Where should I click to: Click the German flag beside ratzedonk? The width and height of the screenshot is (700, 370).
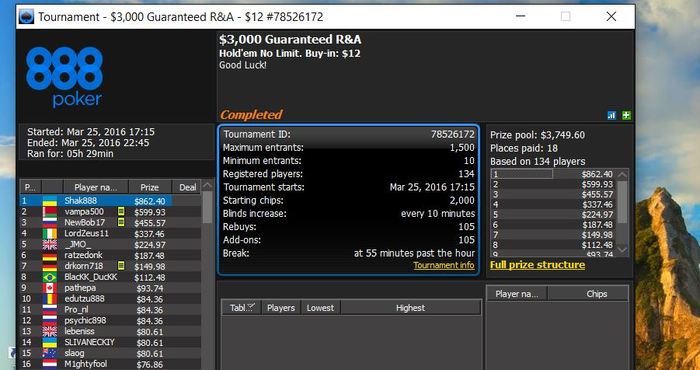[x=50, y=255]
